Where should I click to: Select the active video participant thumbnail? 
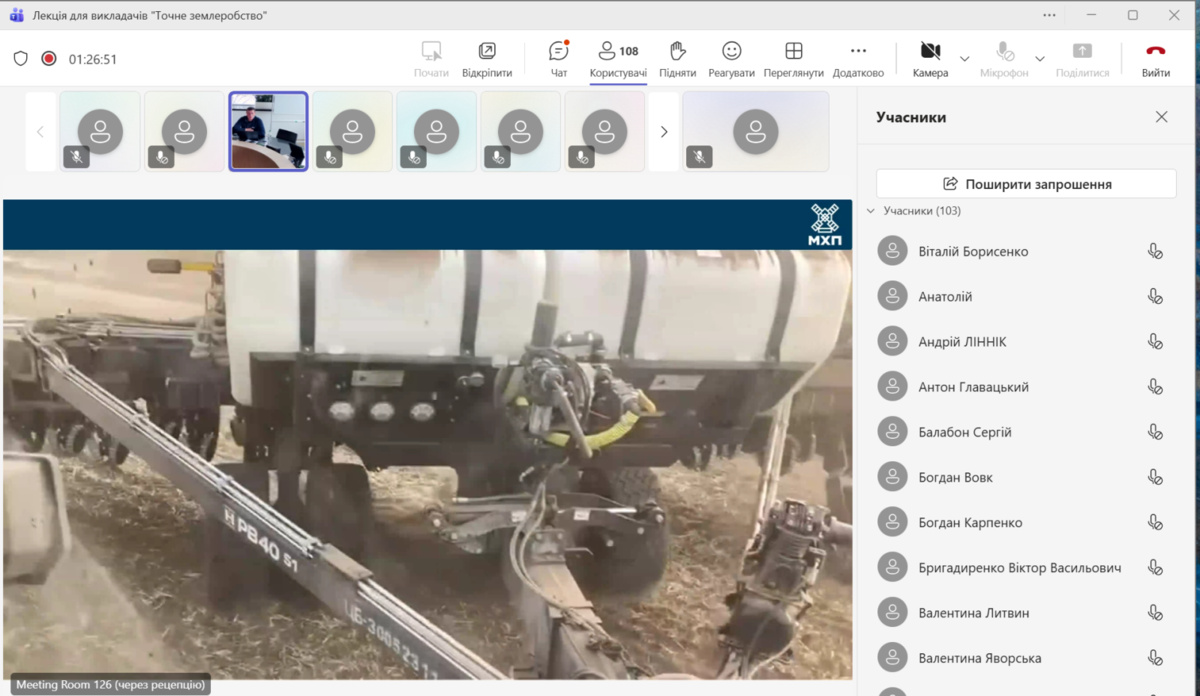point(268,132)
